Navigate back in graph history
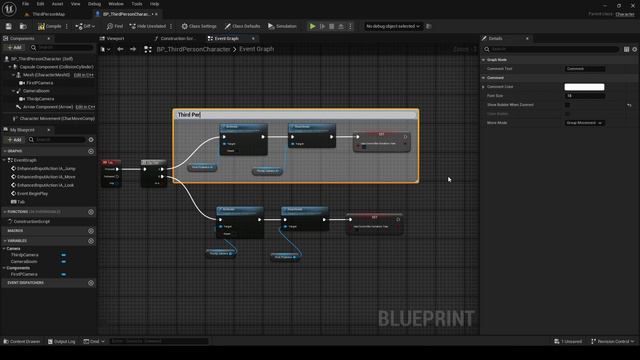The image size is (640, 360). (120, 49)
